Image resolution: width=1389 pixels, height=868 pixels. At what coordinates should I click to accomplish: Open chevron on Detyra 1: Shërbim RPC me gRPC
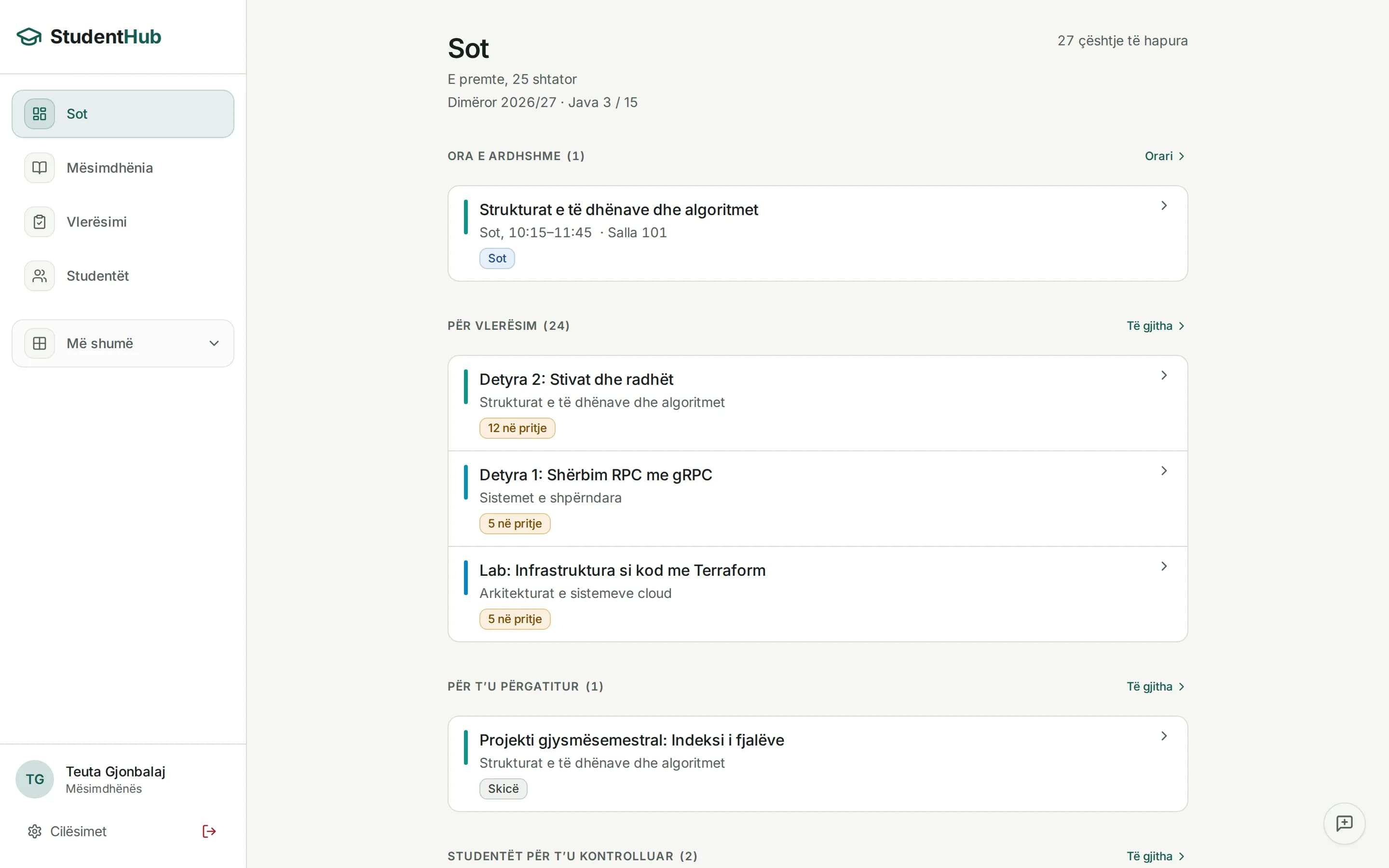click(x=1164, y=471)
